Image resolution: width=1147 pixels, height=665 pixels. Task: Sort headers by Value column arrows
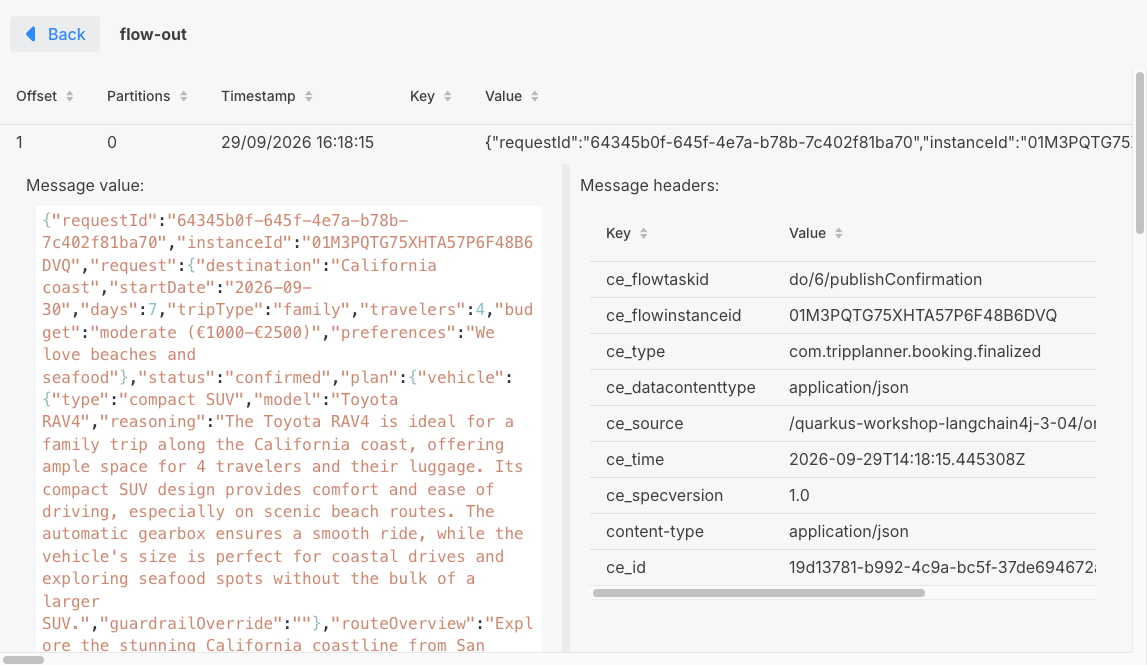[839, 233]
